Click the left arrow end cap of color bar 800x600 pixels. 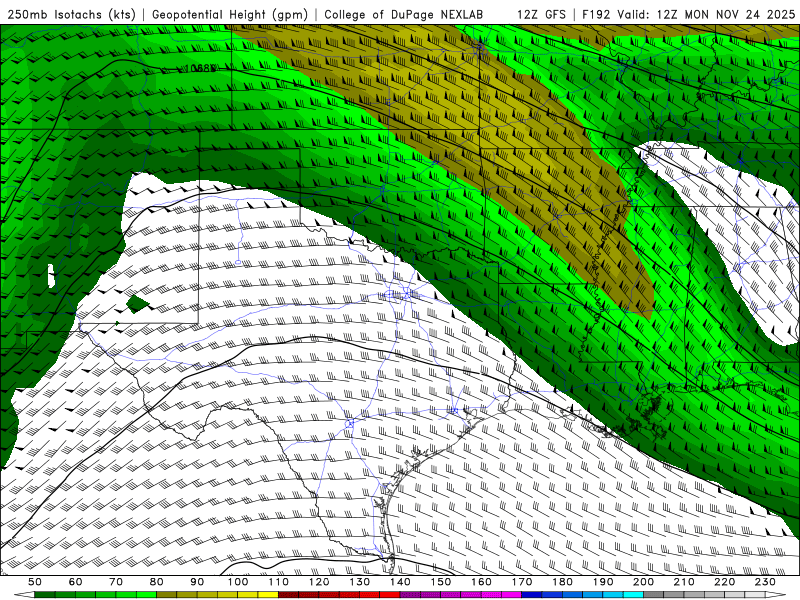tap(24, 594)
